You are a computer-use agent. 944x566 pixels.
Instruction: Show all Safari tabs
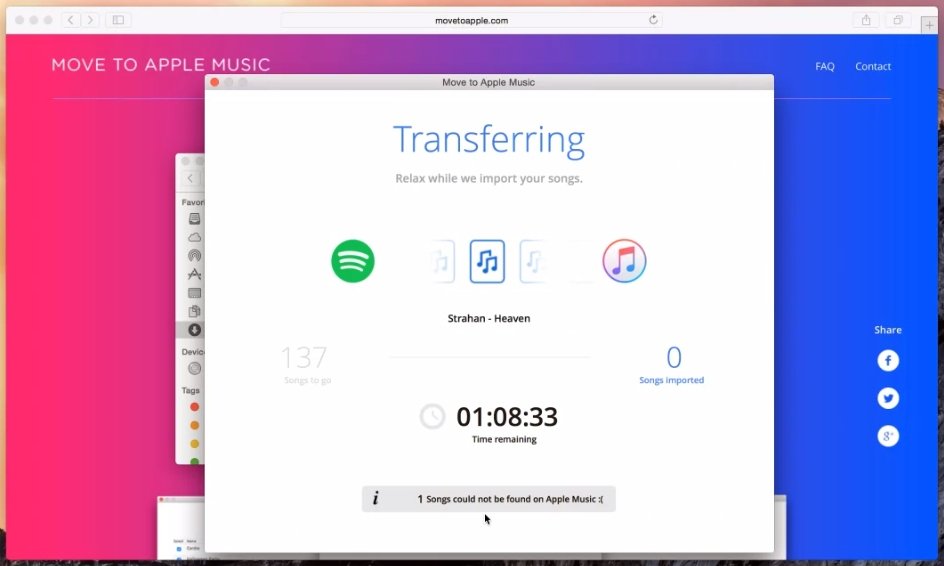898,20
